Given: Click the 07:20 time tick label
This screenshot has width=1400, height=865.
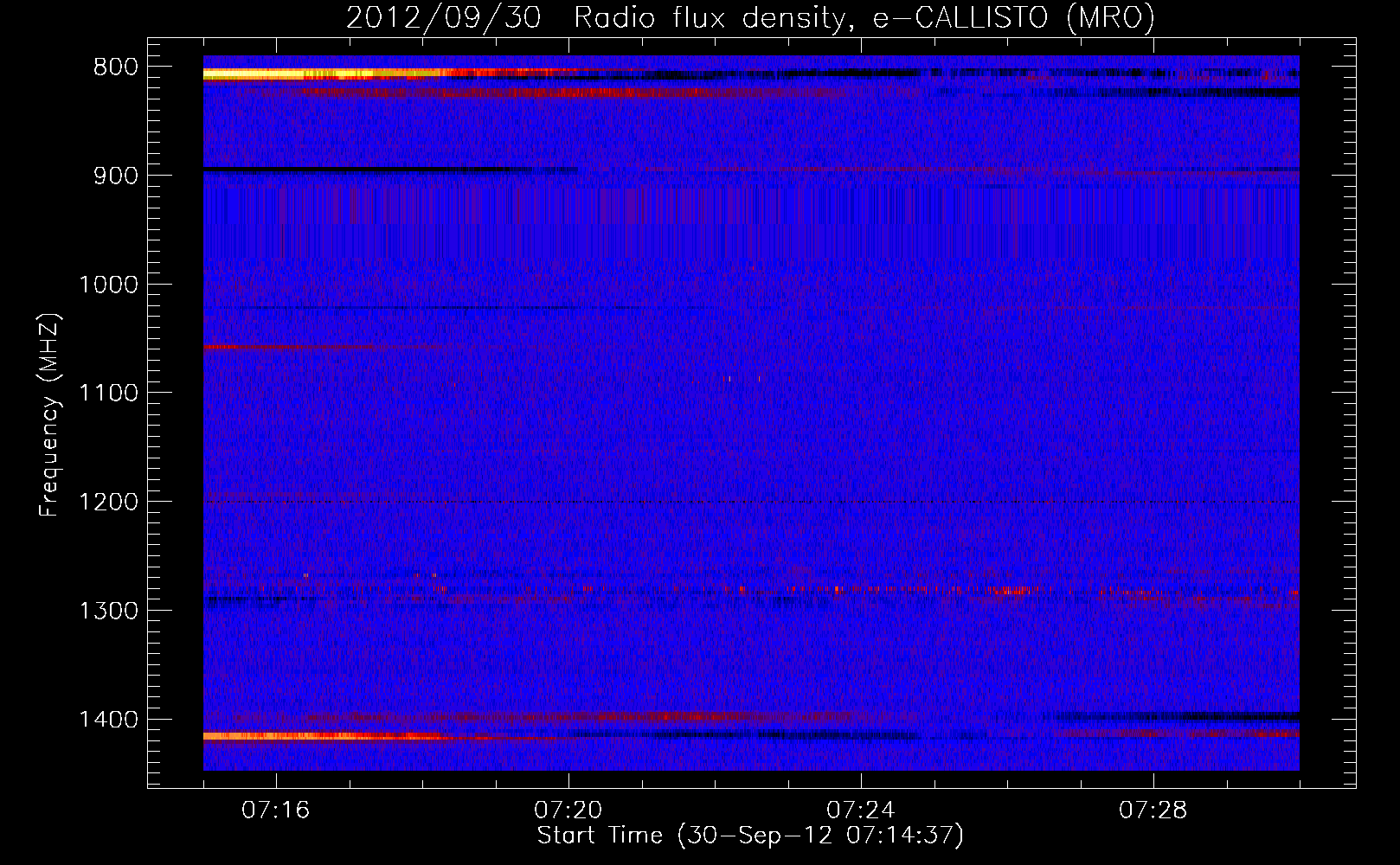Looking at the screenshot, I should tap(568, 811).
